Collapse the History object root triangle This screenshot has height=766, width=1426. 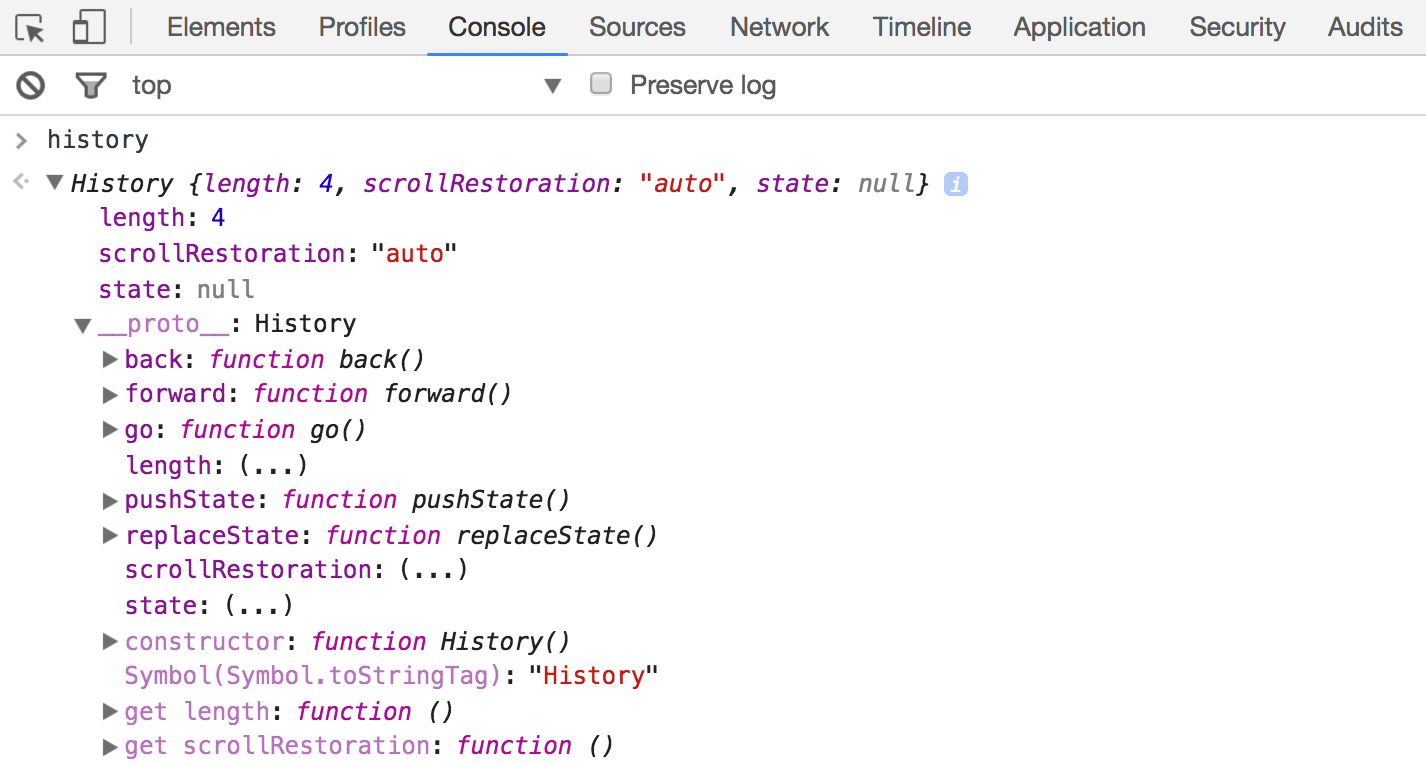(55, 184)
